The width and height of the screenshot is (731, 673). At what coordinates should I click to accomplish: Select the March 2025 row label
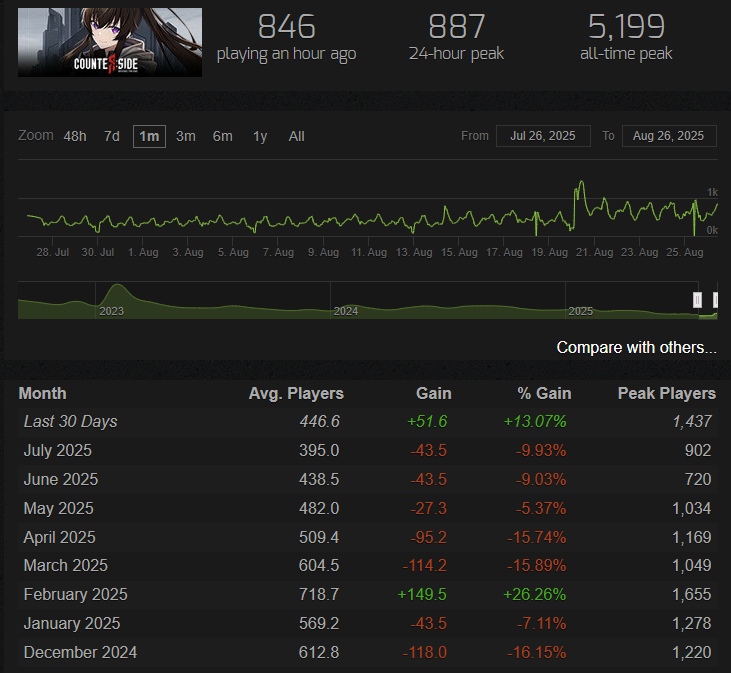click(66, 565)
